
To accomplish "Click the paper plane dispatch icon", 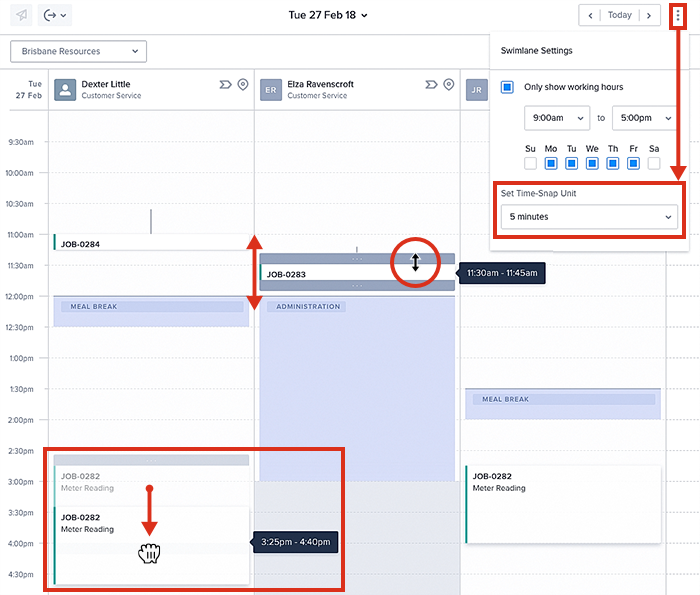I will (x=23, y=15).
